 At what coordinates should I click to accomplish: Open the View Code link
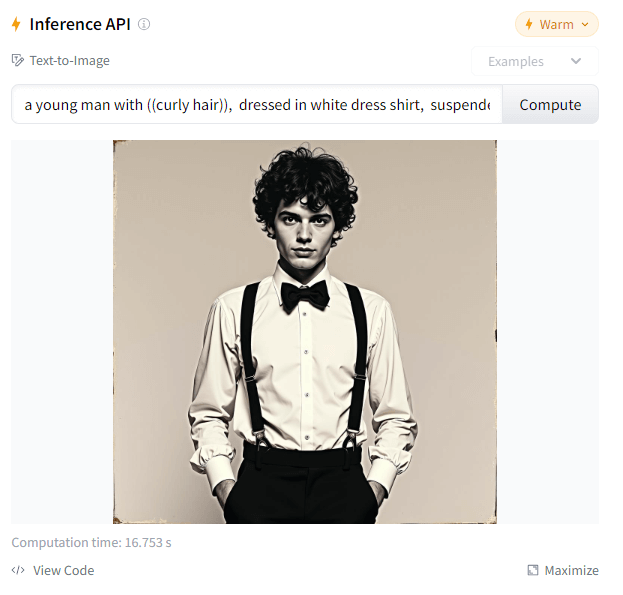(64, 570)
